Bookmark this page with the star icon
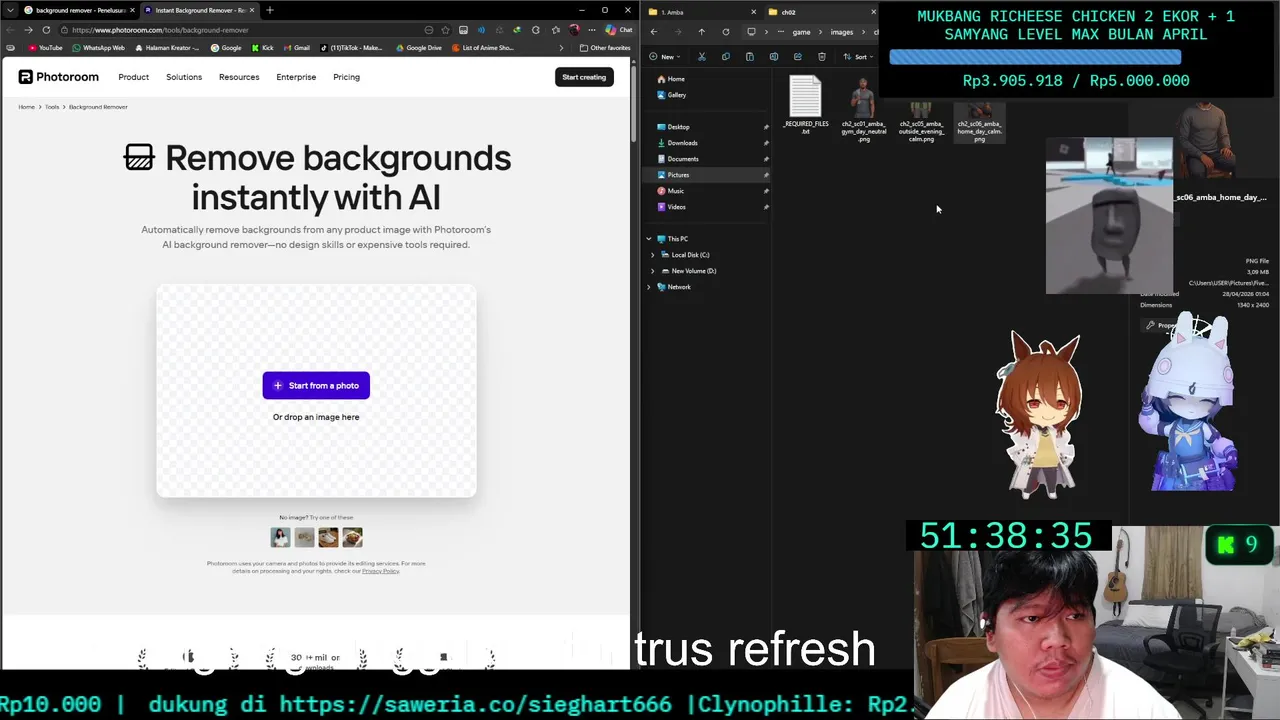The width and height of the screenshot is (1280, 720). tap(445, 30)
